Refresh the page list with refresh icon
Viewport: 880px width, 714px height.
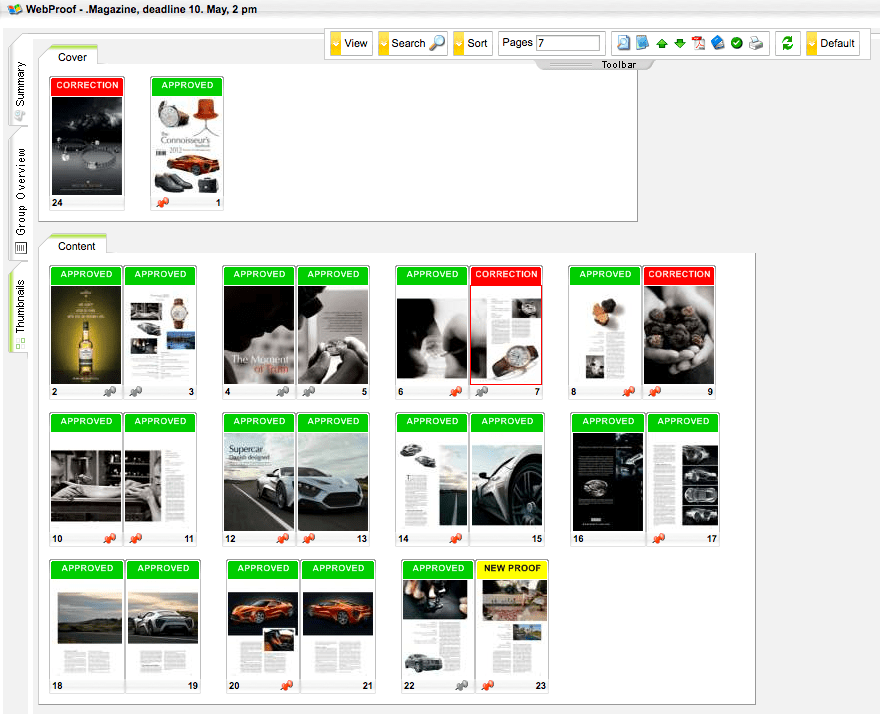786,42
